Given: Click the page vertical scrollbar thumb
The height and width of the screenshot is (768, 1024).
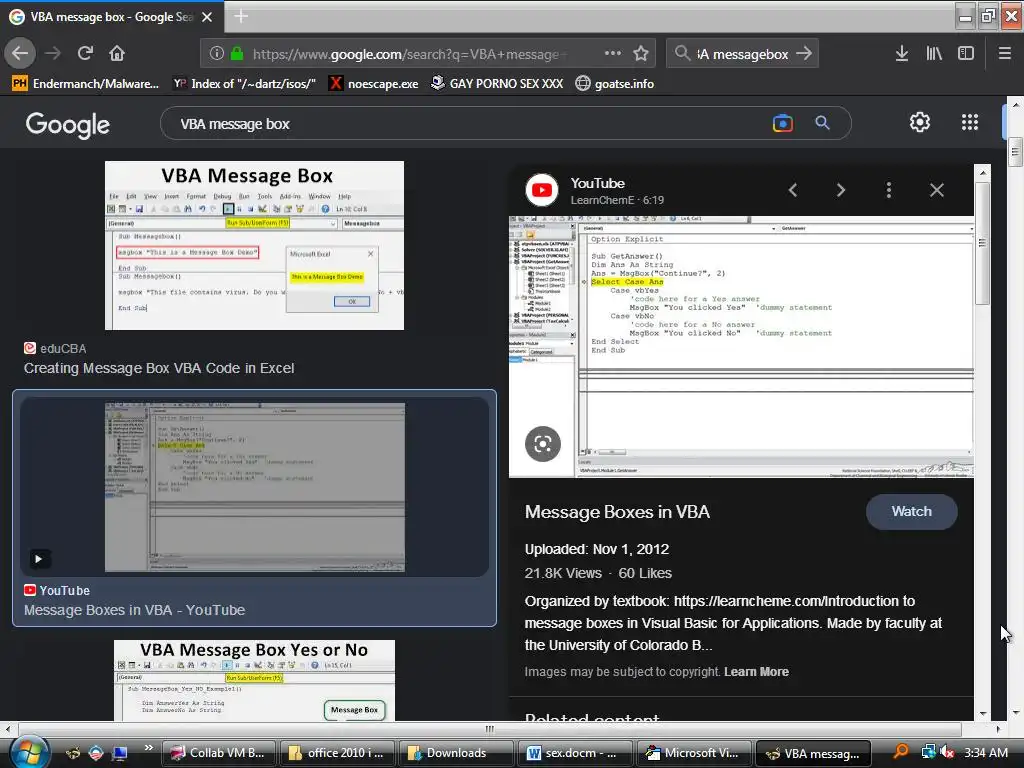Looking at the screenshot, I should pos(1014,153).
